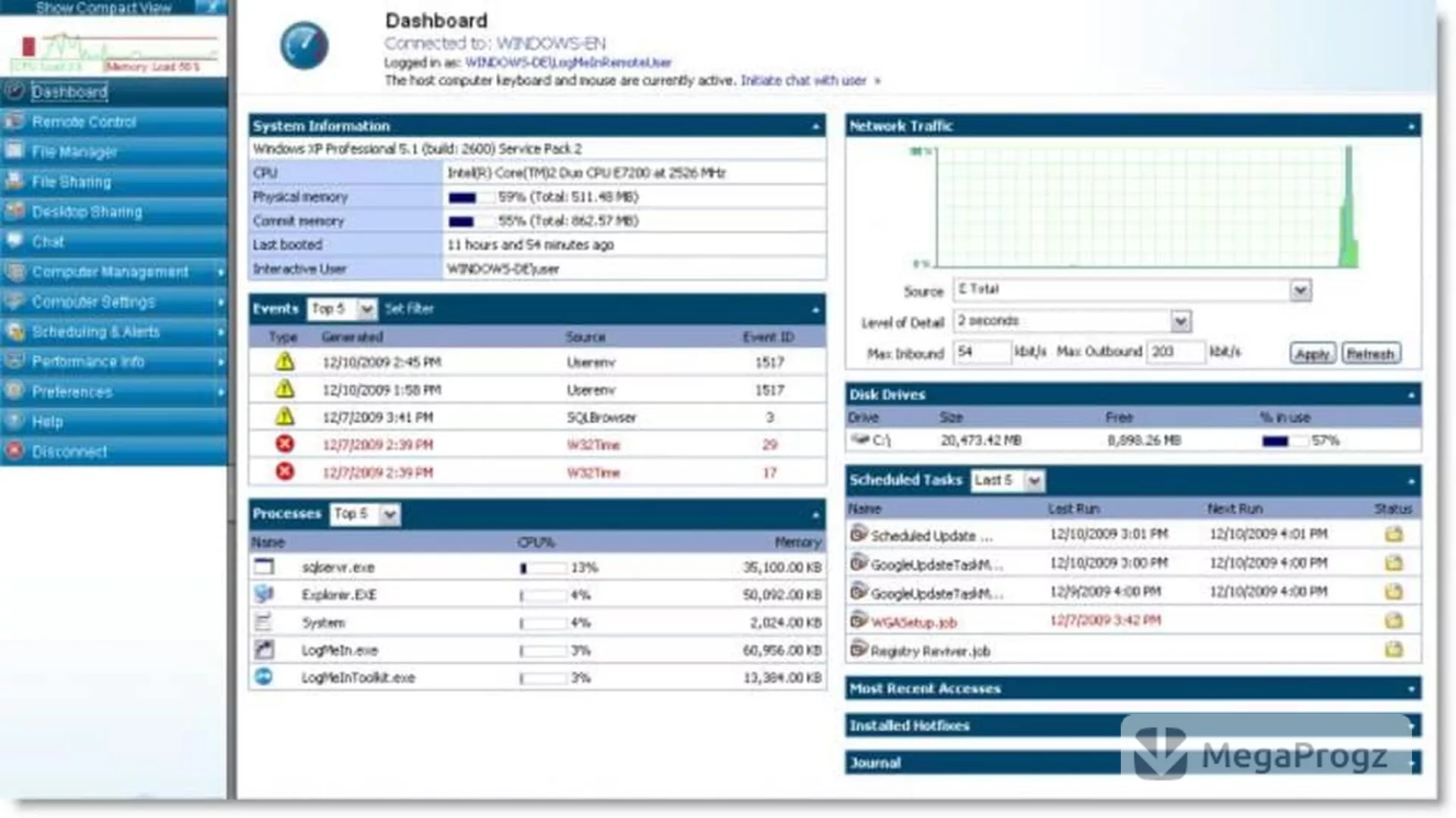Image resolution: width=1456 pixels, height=818 pixels.
Task: Click the Set Filter link
Action: coord(409,309)
